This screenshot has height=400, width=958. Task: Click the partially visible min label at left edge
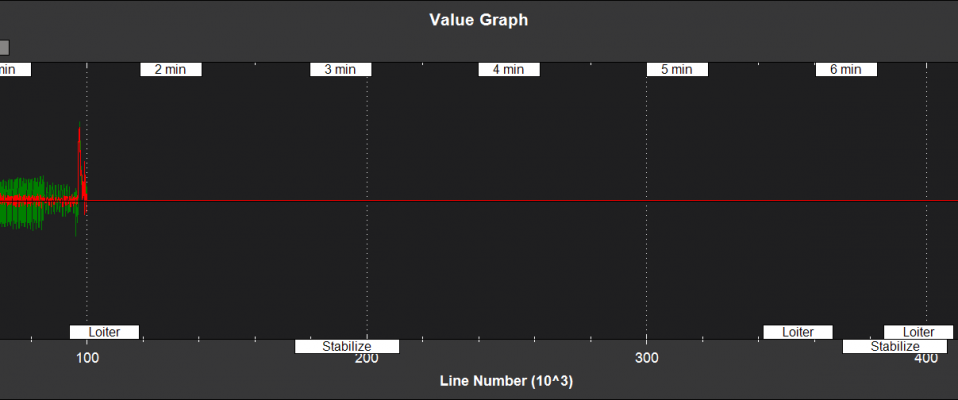pos(14,70)
